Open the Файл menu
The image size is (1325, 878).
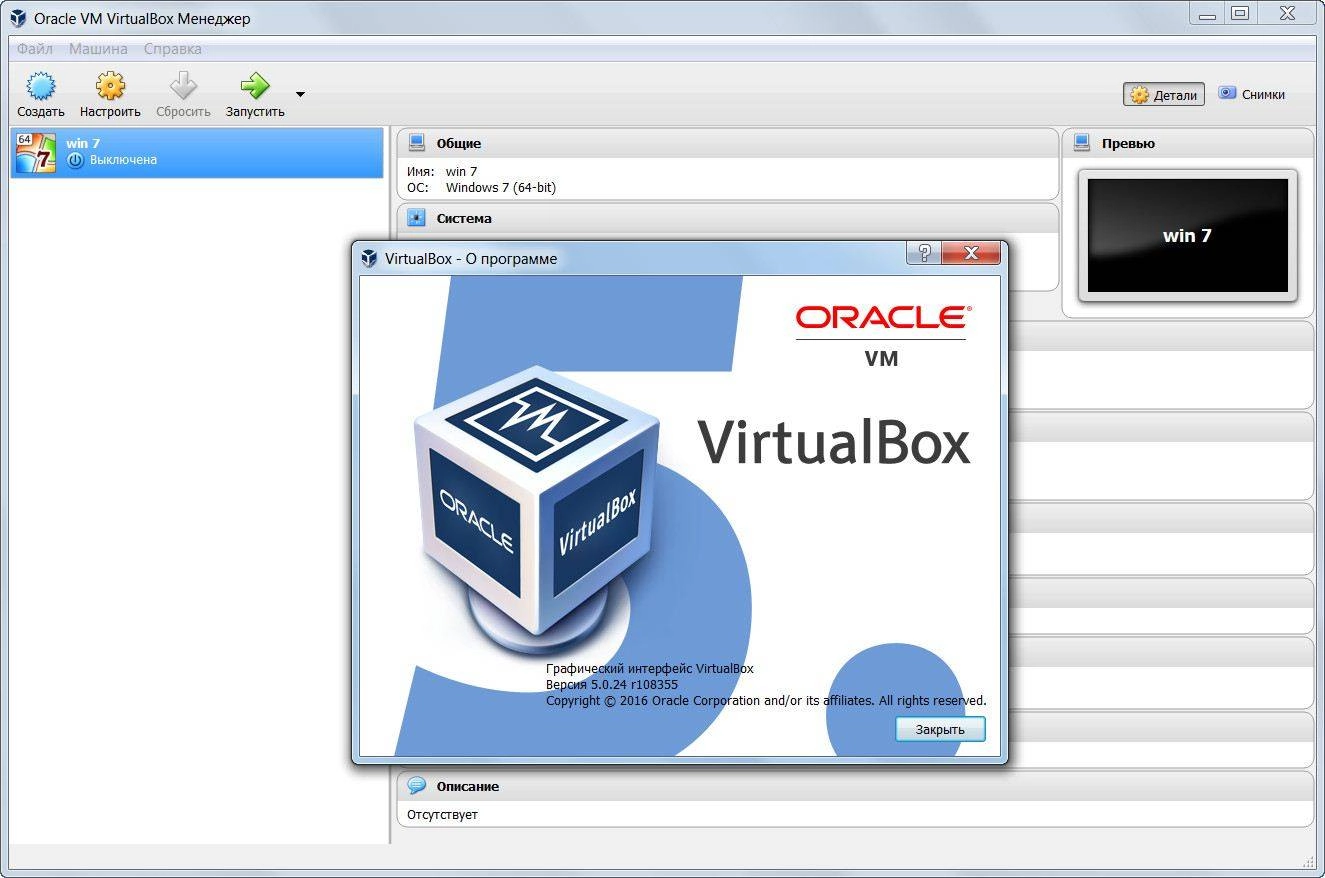pyautogui.click(x=35, y=48)
